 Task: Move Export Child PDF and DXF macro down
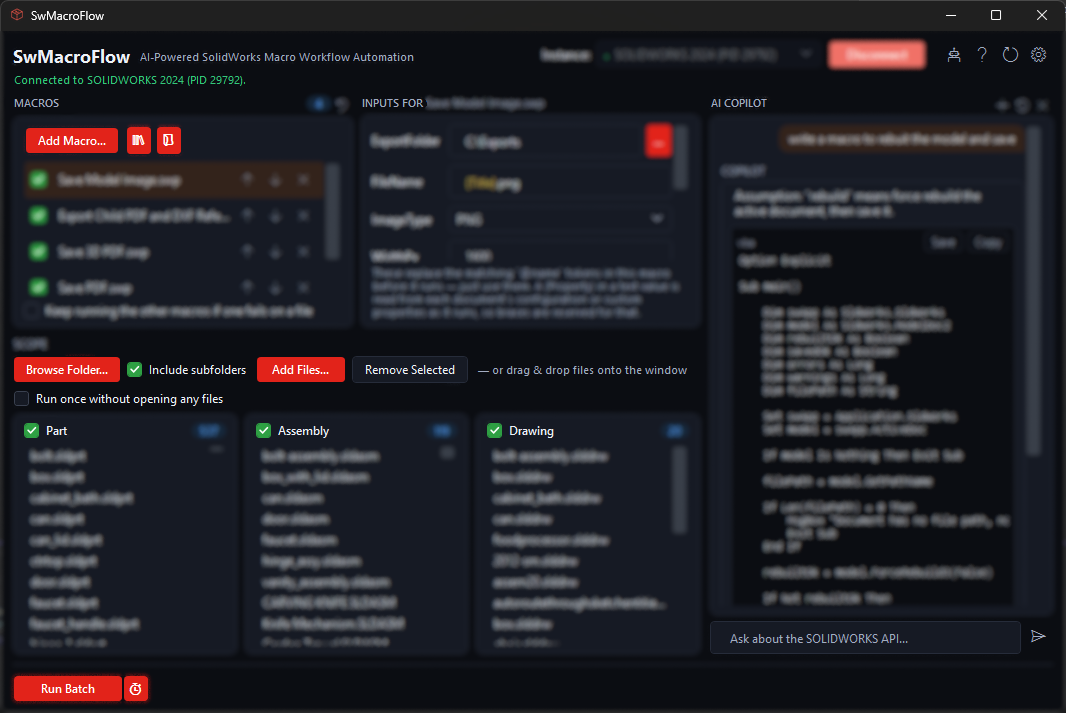tap(275, 215)
